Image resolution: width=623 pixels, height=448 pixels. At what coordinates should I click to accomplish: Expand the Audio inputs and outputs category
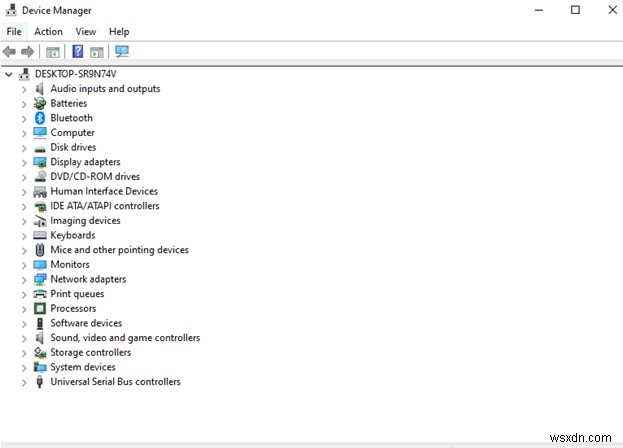click(24, 90)
